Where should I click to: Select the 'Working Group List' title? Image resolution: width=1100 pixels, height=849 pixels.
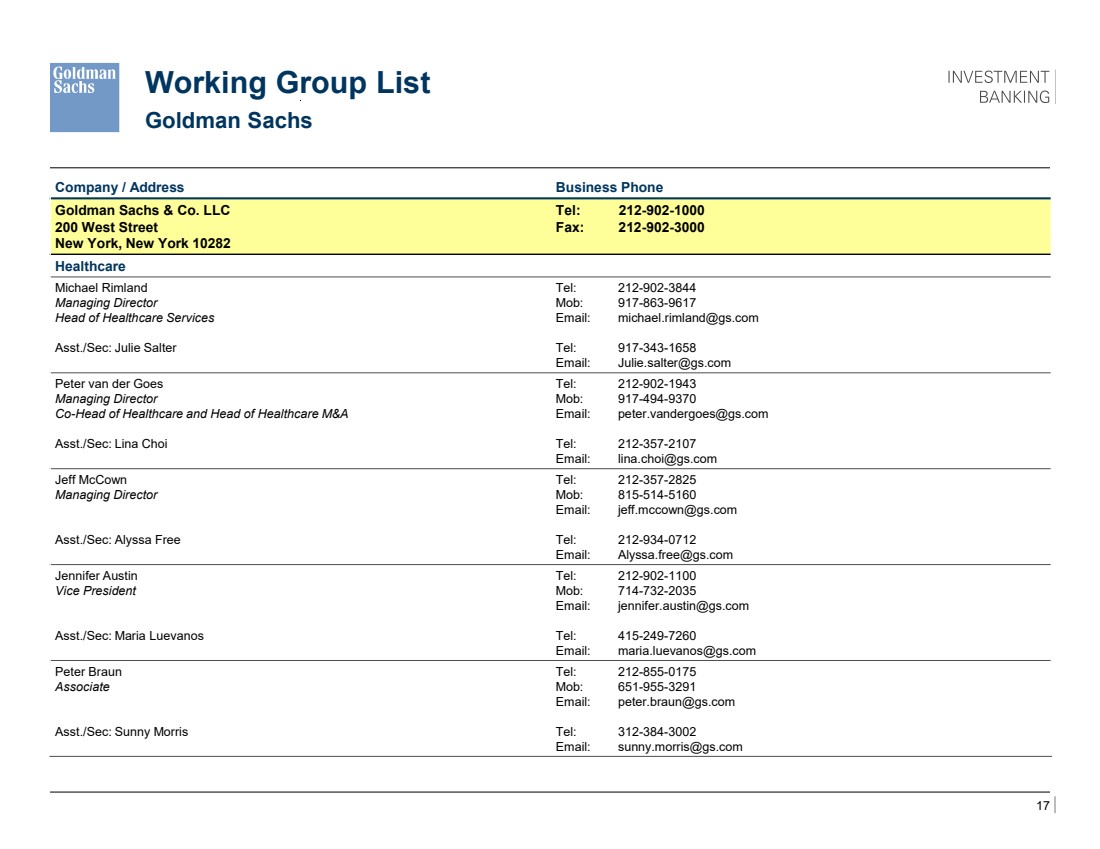287,83
